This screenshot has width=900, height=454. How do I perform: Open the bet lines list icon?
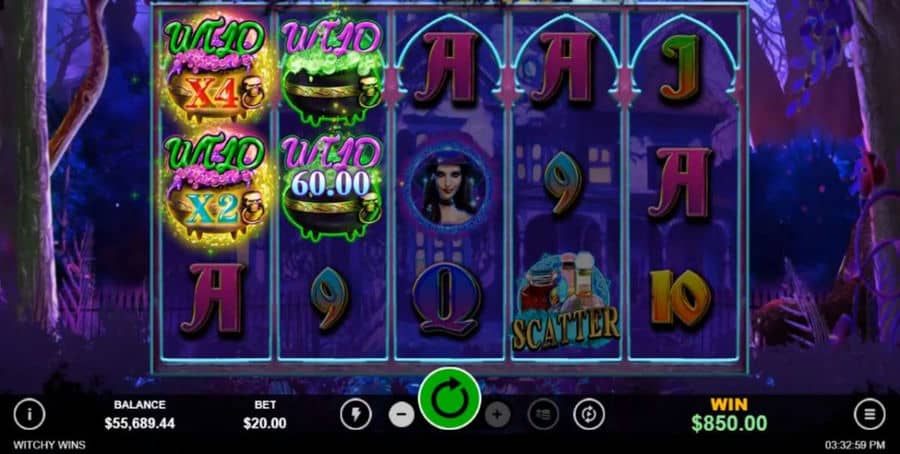(x=543, y=414)
